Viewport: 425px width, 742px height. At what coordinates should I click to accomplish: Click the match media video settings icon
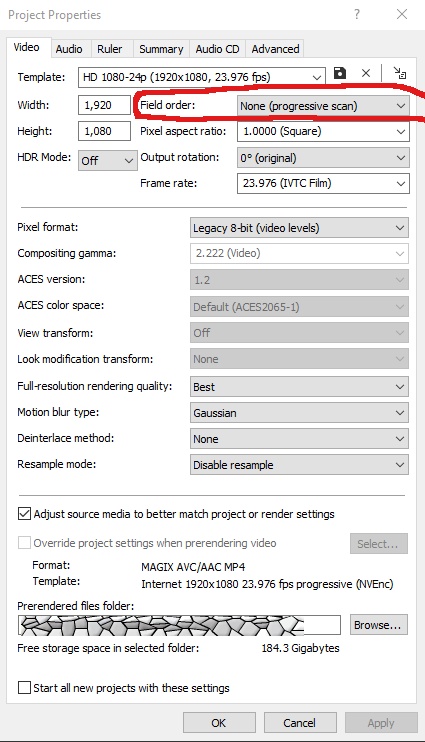400,73
